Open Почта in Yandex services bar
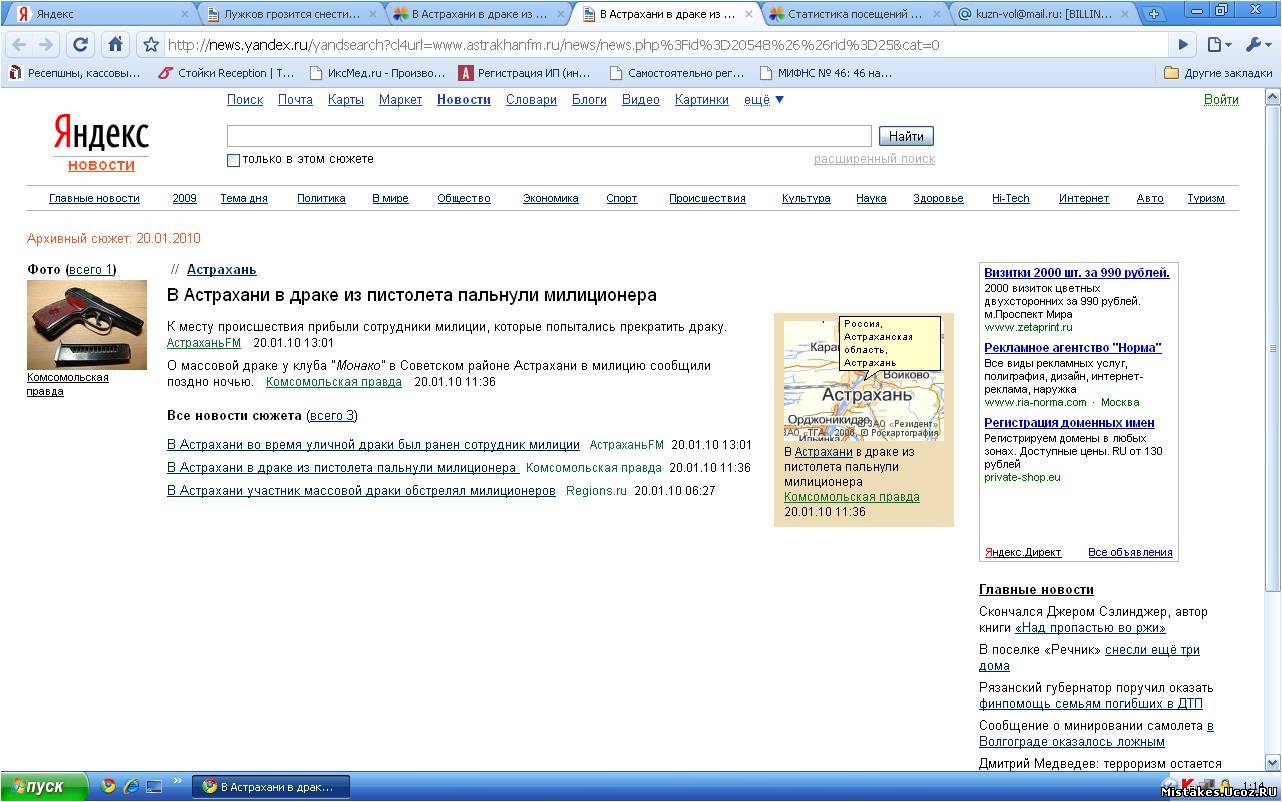Viewport: 1282px width, 802px height. coord(295,99)
